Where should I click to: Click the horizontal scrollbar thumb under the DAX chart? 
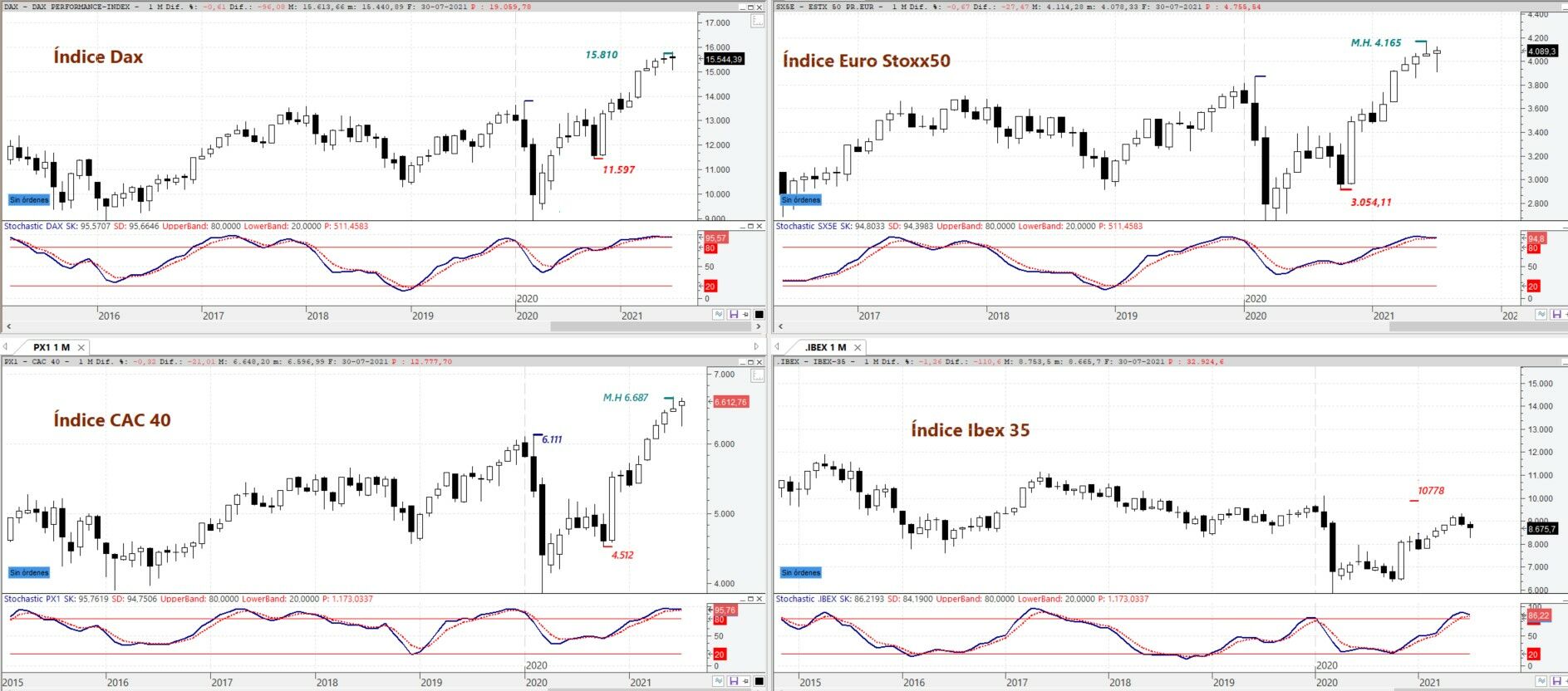click(651, 327)
